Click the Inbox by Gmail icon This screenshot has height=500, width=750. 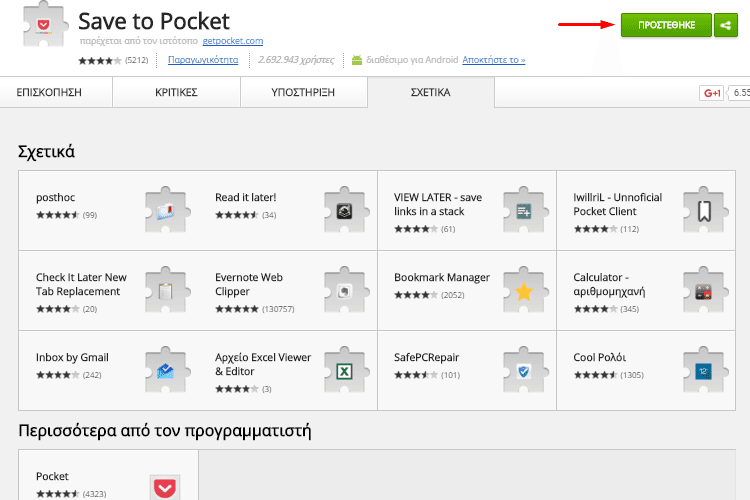pyautogui.click(x=166, y=370)
